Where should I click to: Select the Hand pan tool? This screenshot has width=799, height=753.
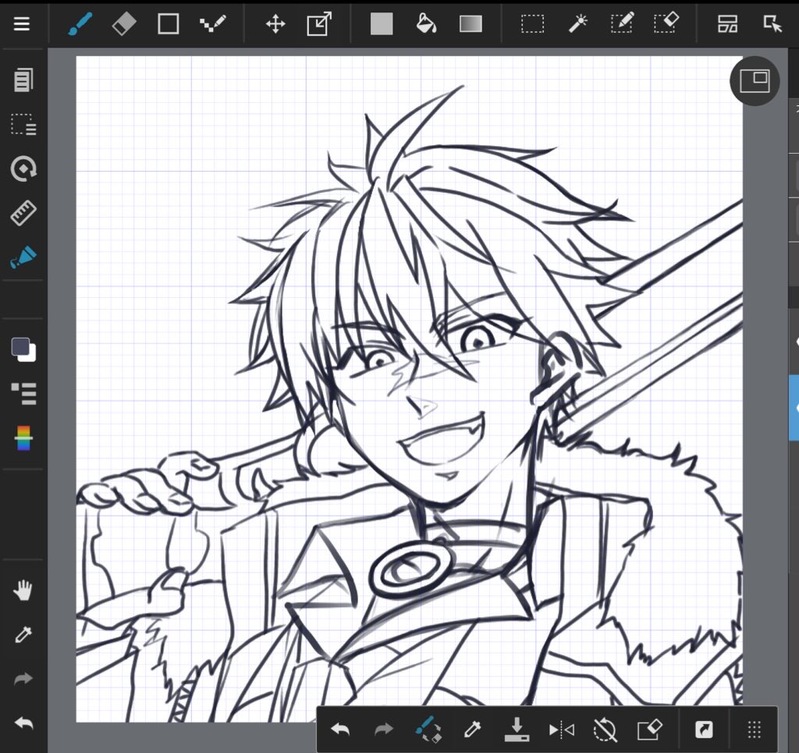tap(23, 590)
